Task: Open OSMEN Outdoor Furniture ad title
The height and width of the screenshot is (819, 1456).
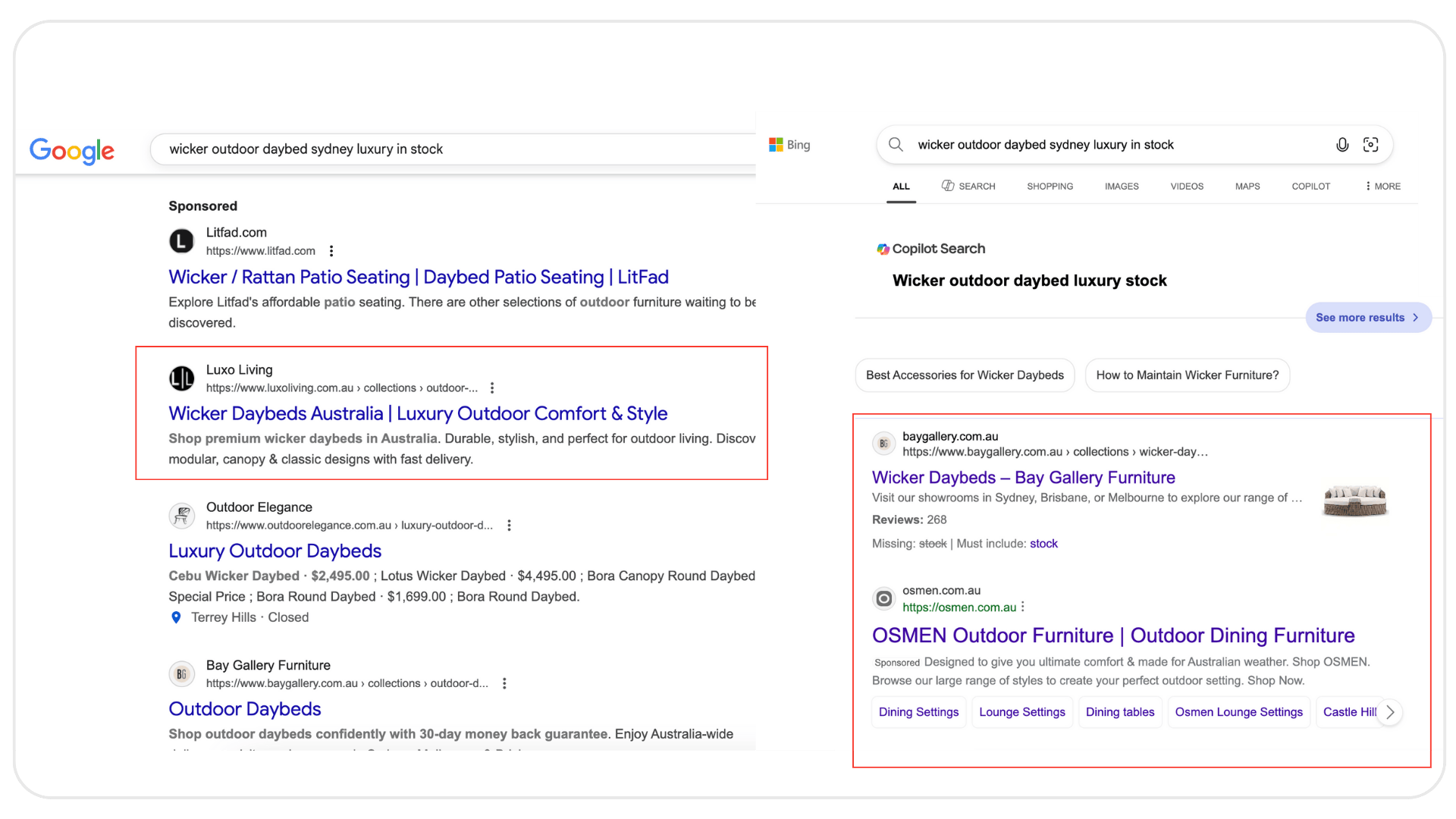Action: [1113, 635]
